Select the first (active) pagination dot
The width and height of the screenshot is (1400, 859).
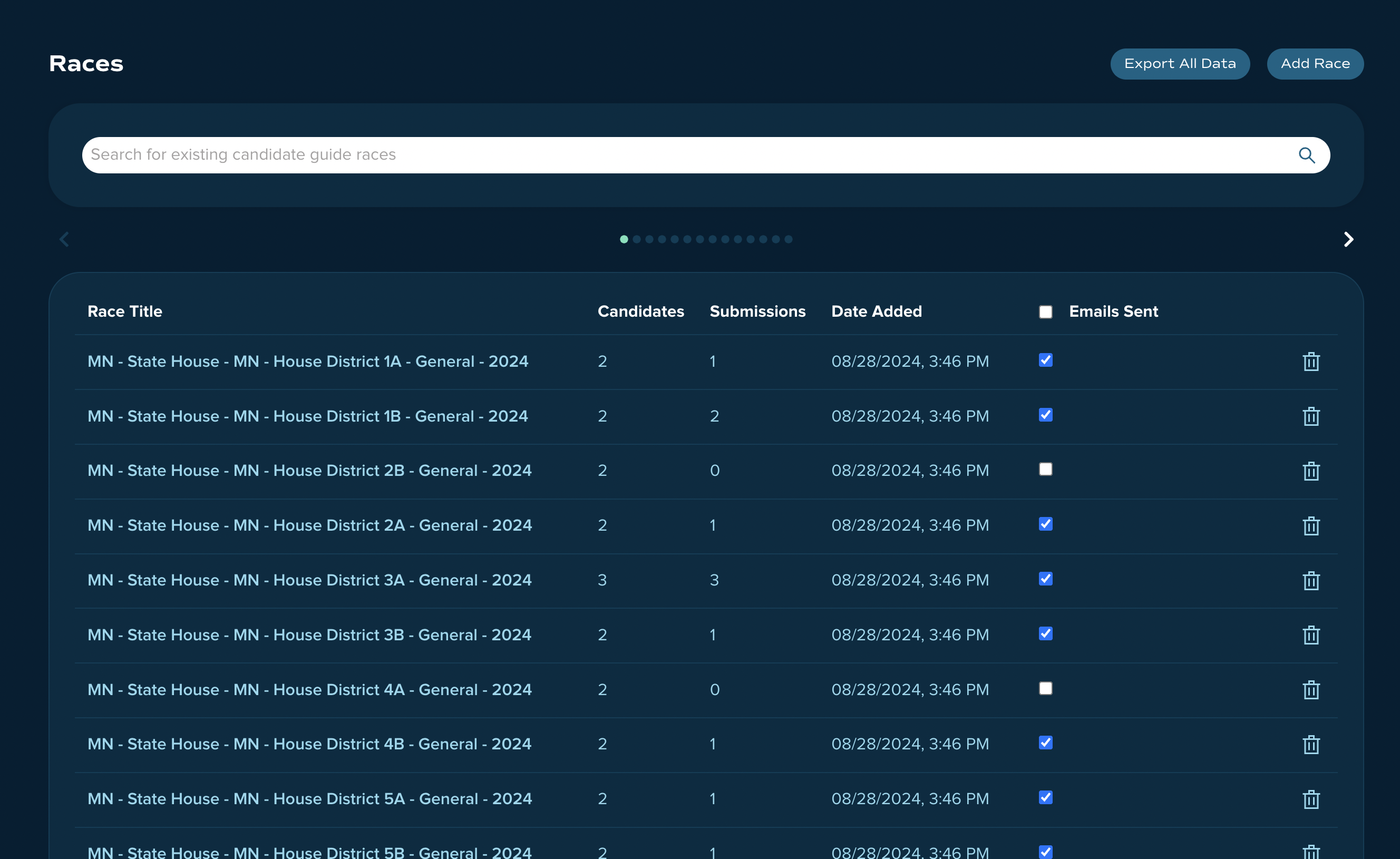(x=623, y=239)
